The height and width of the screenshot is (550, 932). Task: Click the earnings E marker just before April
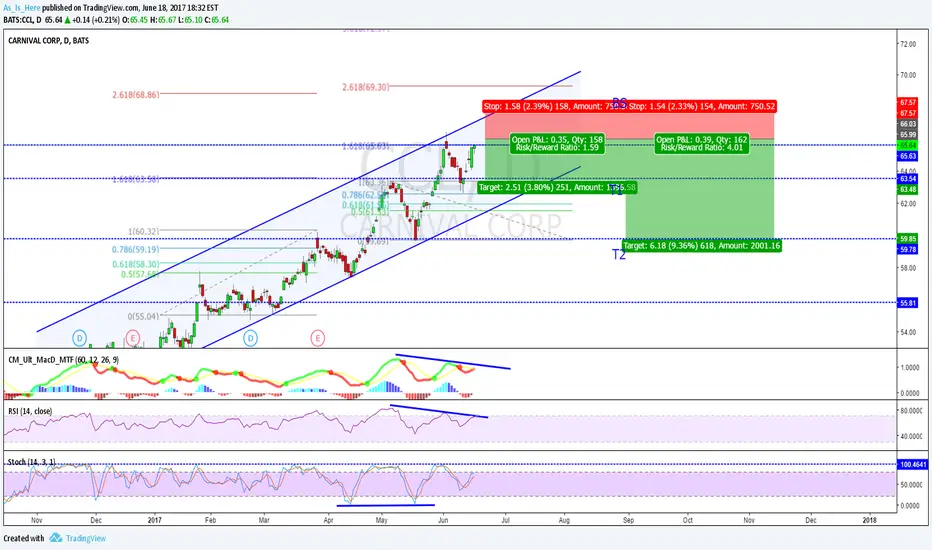tap(317, 338)
